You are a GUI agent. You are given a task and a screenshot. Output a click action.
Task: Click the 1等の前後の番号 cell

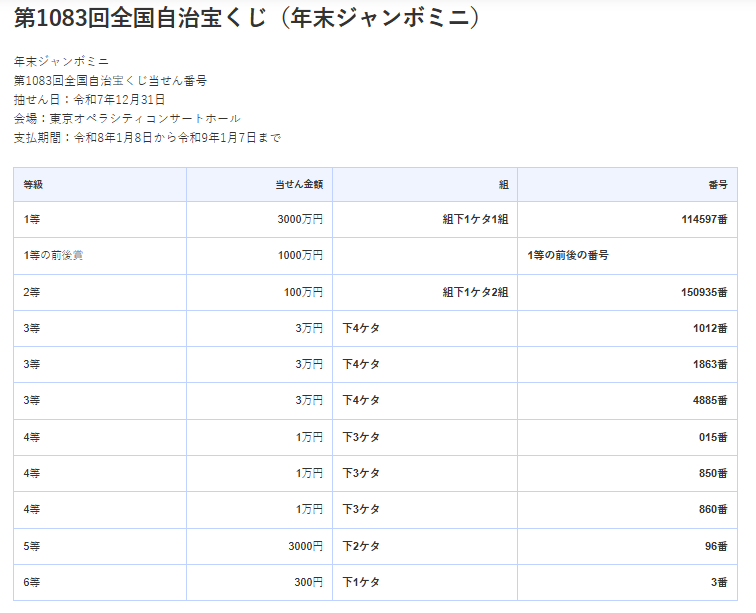tap(568, 256)
